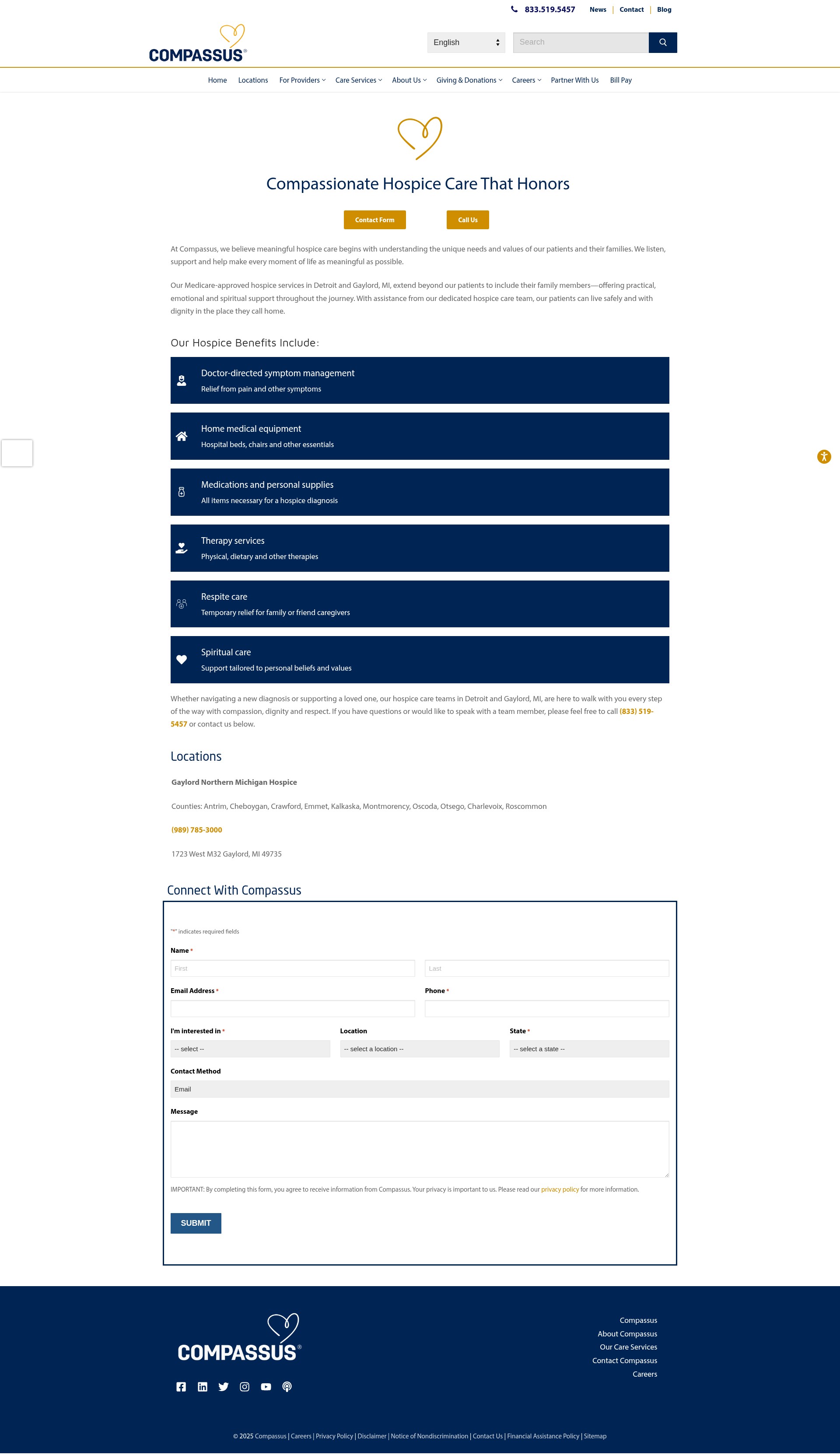Open the accessibility widget icon
This screenshot has height=1455, width=840.
coord(824,457)
